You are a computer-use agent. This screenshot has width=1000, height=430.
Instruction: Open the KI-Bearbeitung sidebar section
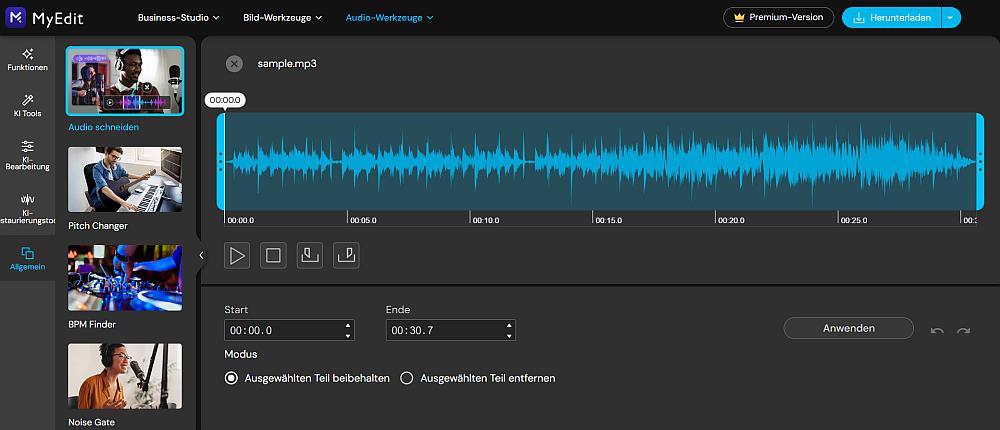[27, 153]
